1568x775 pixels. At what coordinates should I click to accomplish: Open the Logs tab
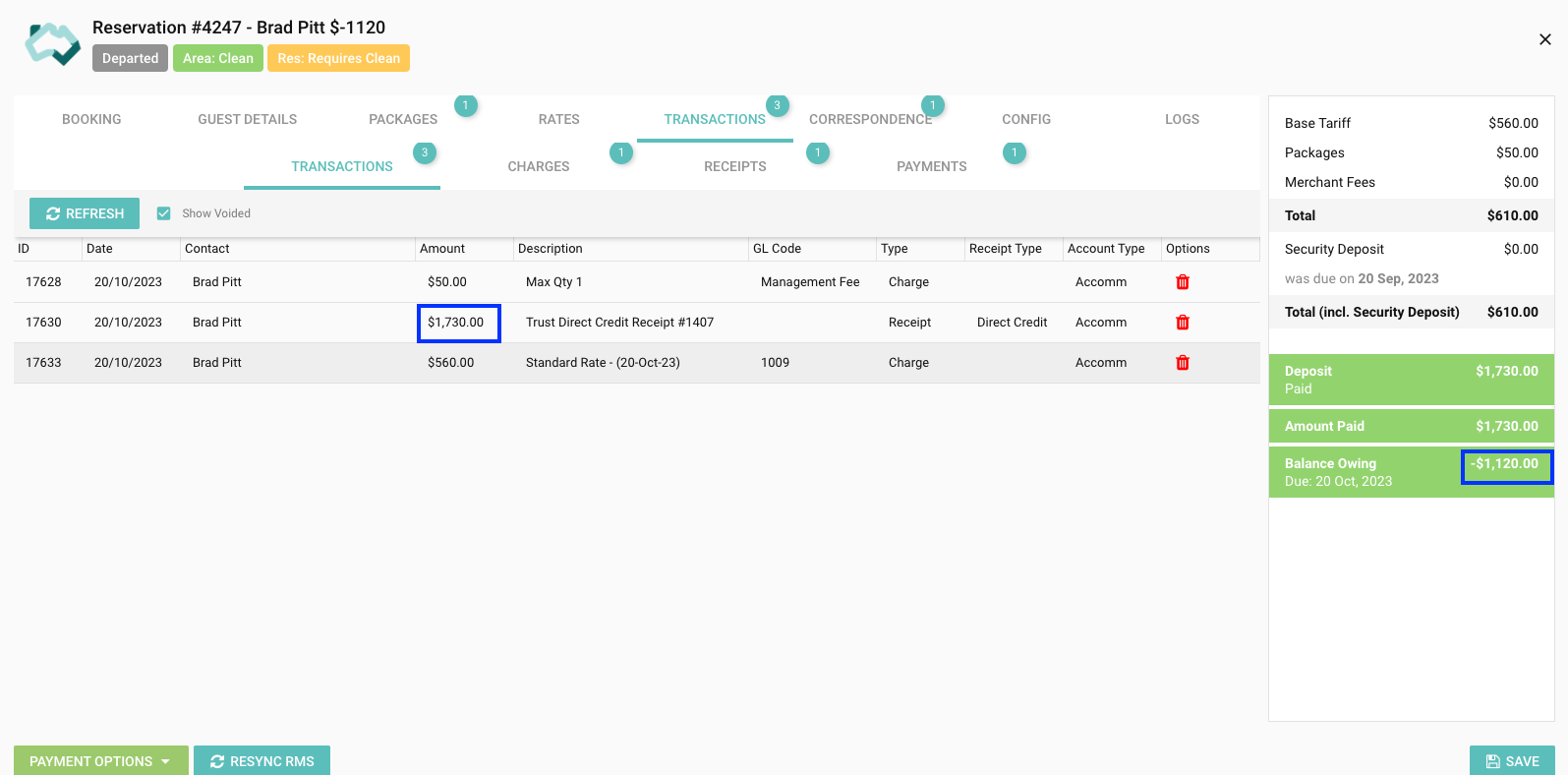click(x=1182, y=119)
